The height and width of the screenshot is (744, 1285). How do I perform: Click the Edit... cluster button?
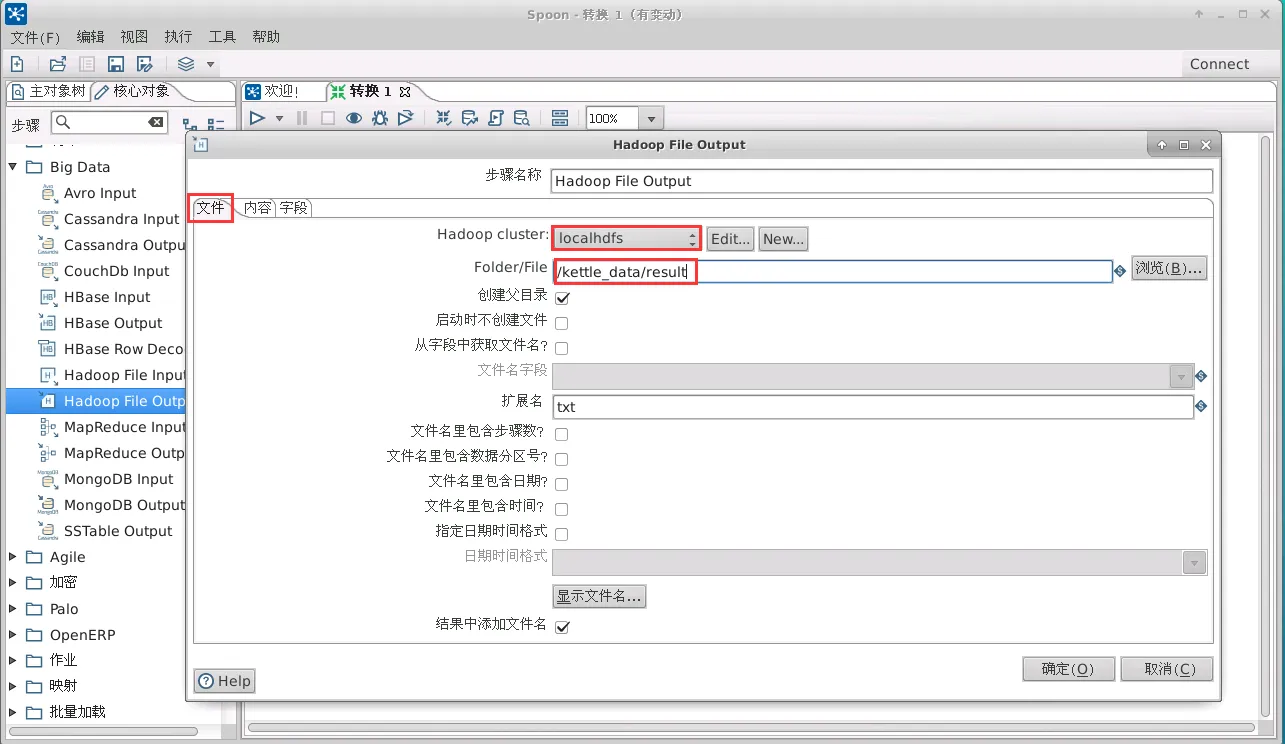(x=730, y=239)
